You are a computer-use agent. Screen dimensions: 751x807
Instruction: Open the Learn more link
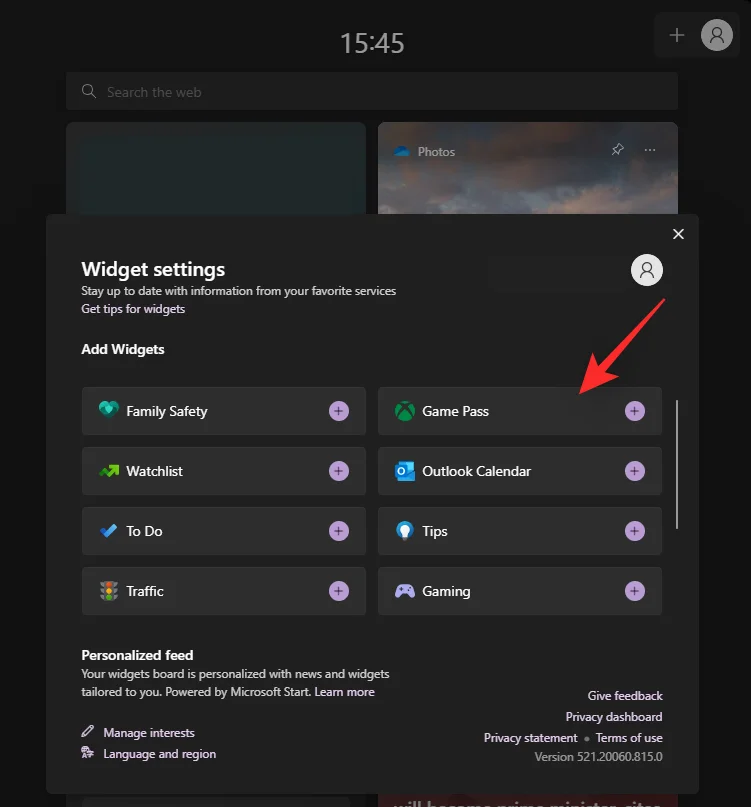click(344, 692)
